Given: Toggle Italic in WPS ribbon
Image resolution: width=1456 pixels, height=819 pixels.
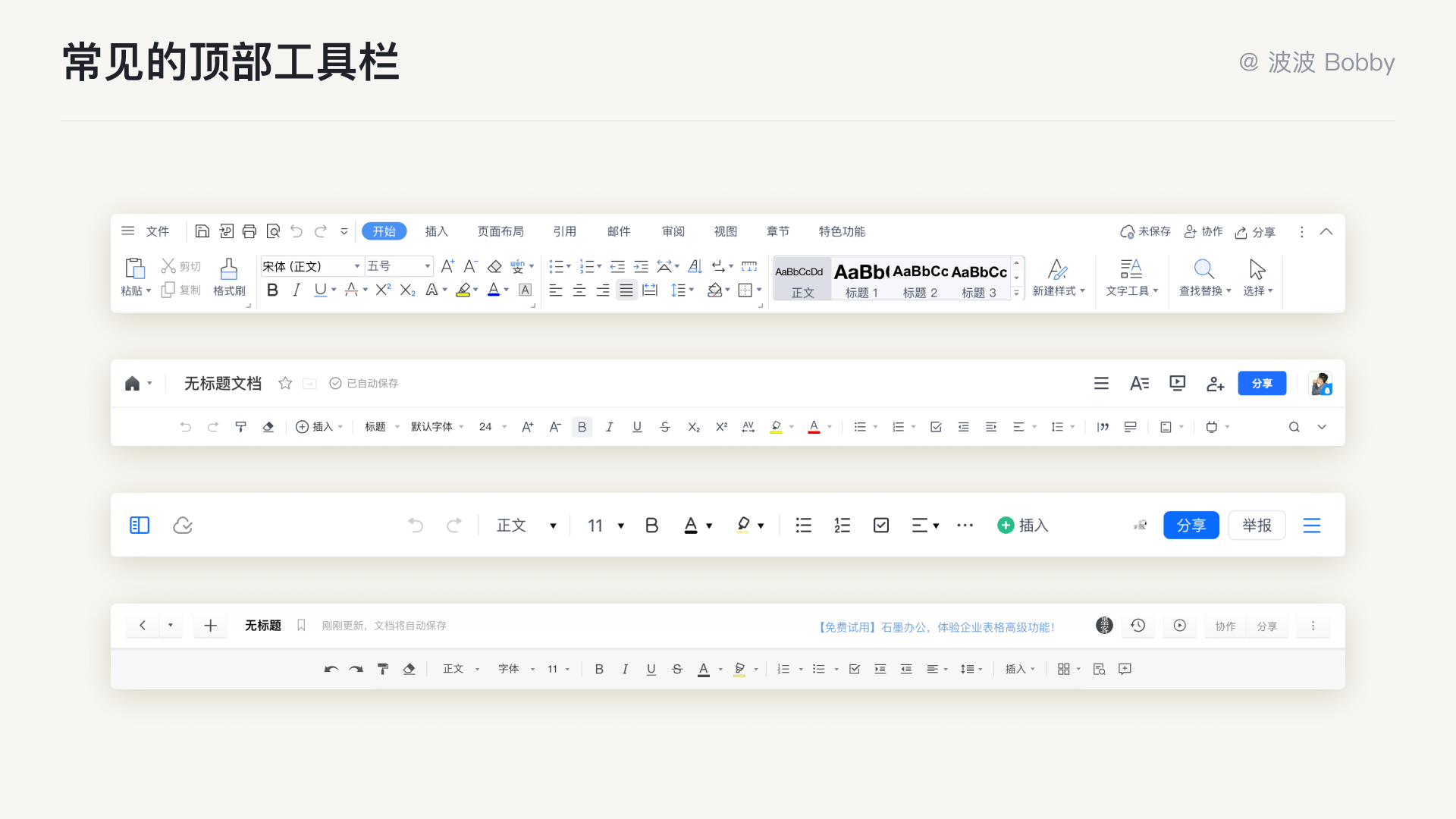Looking at the screenshot, I should [x=297, y=290].
